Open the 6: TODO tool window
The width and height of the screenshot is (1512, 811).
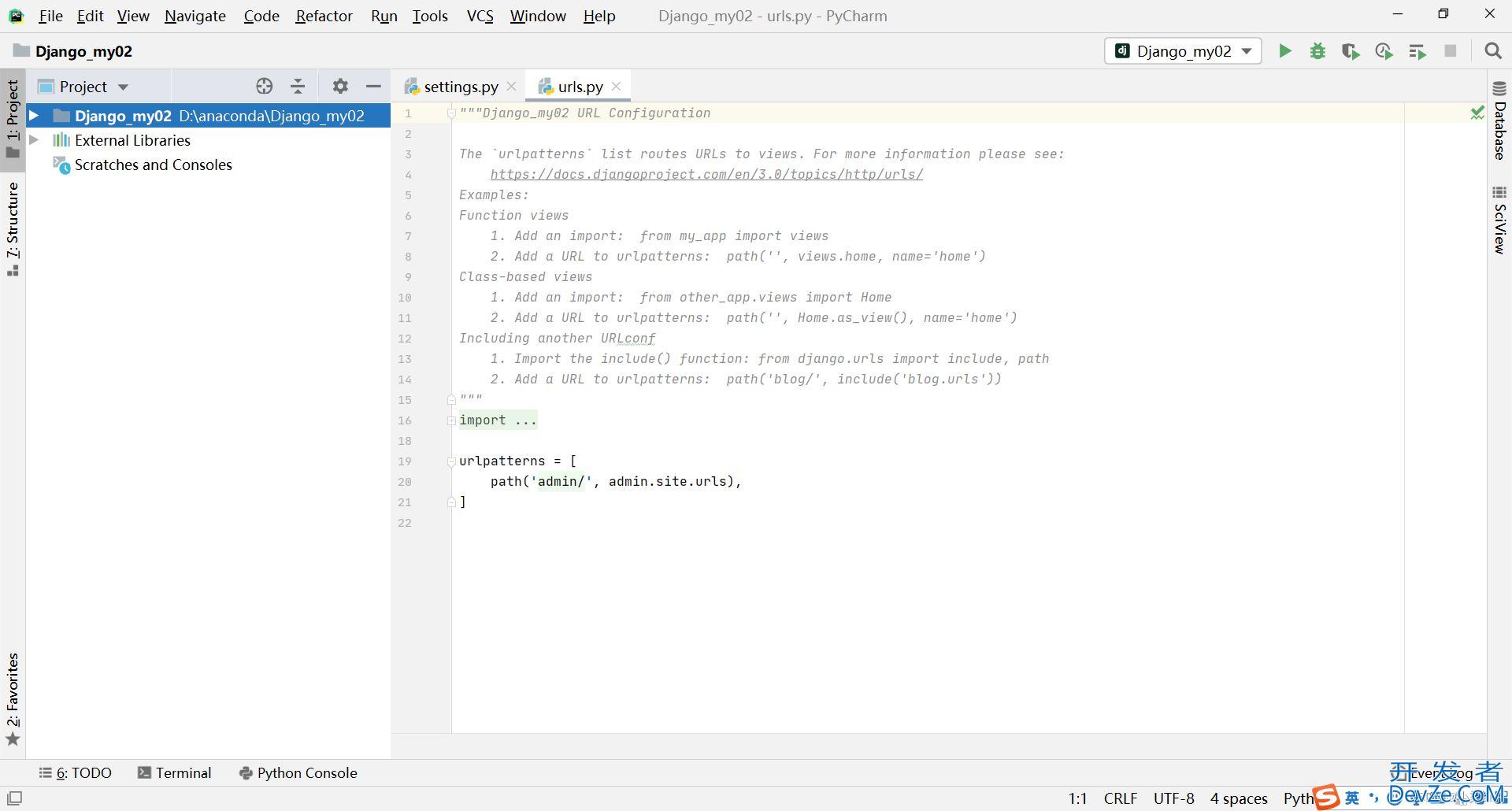(x=76, y=773)
